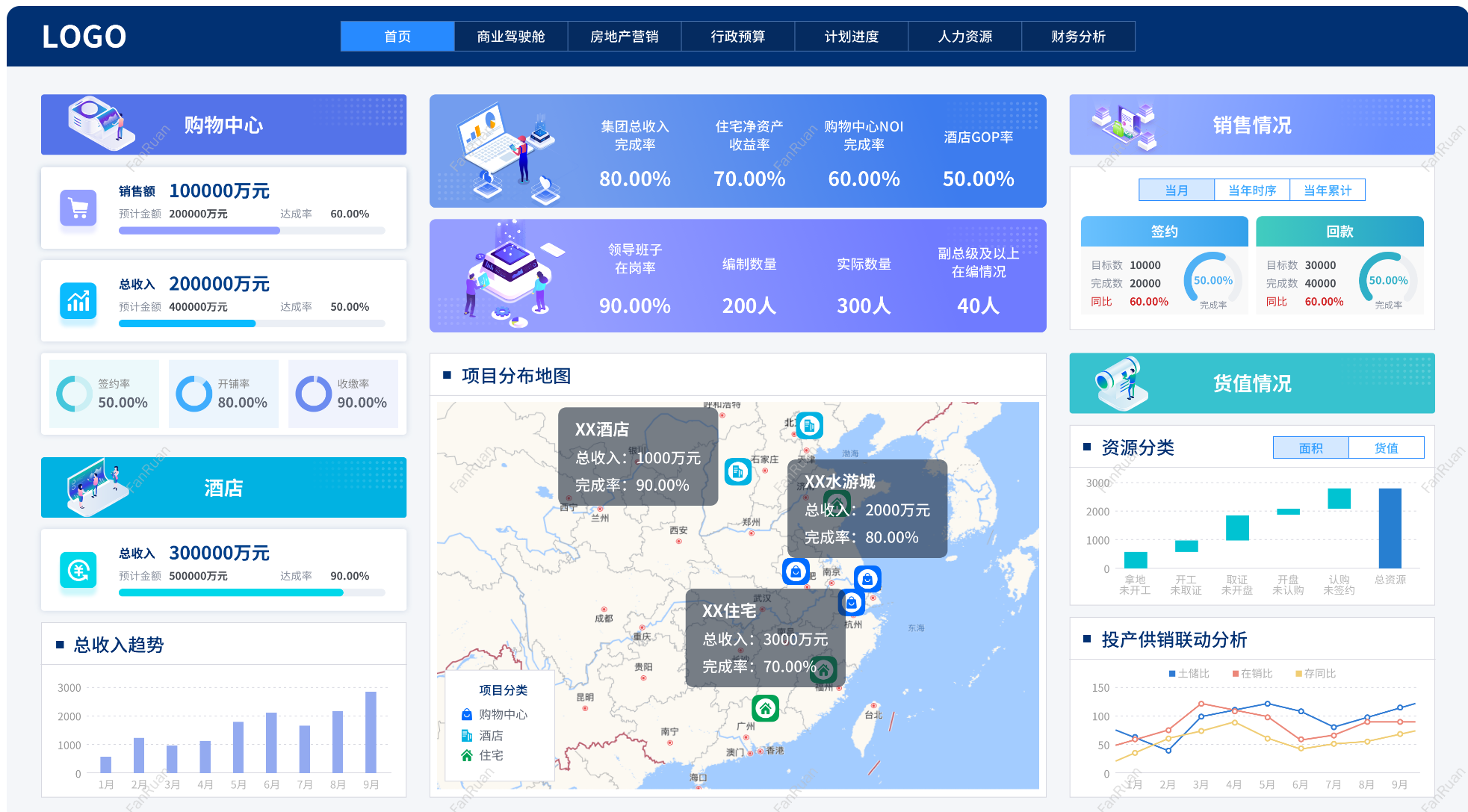
Task: Click the hotel map marker near Beijing
Action: (x=809, y=426)
